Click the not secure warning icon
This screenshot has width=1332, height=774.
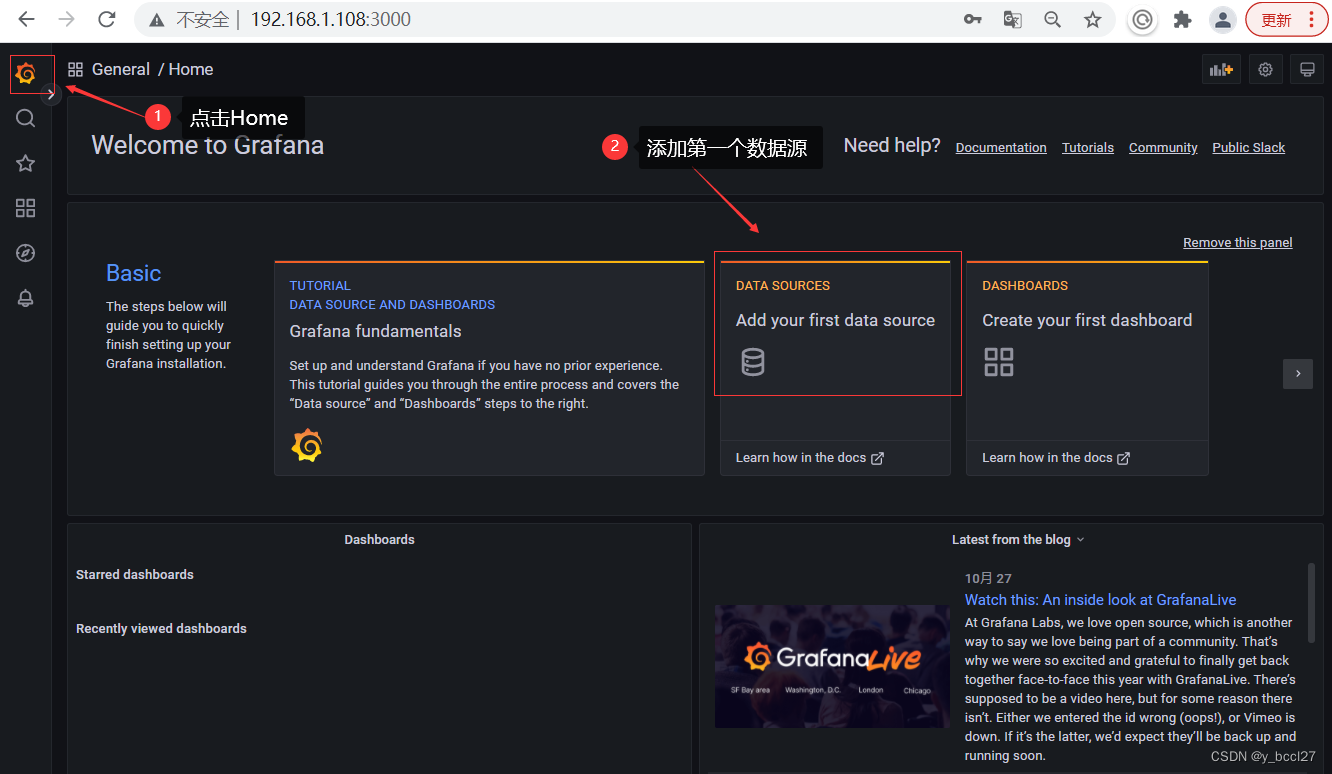(156, 20)
